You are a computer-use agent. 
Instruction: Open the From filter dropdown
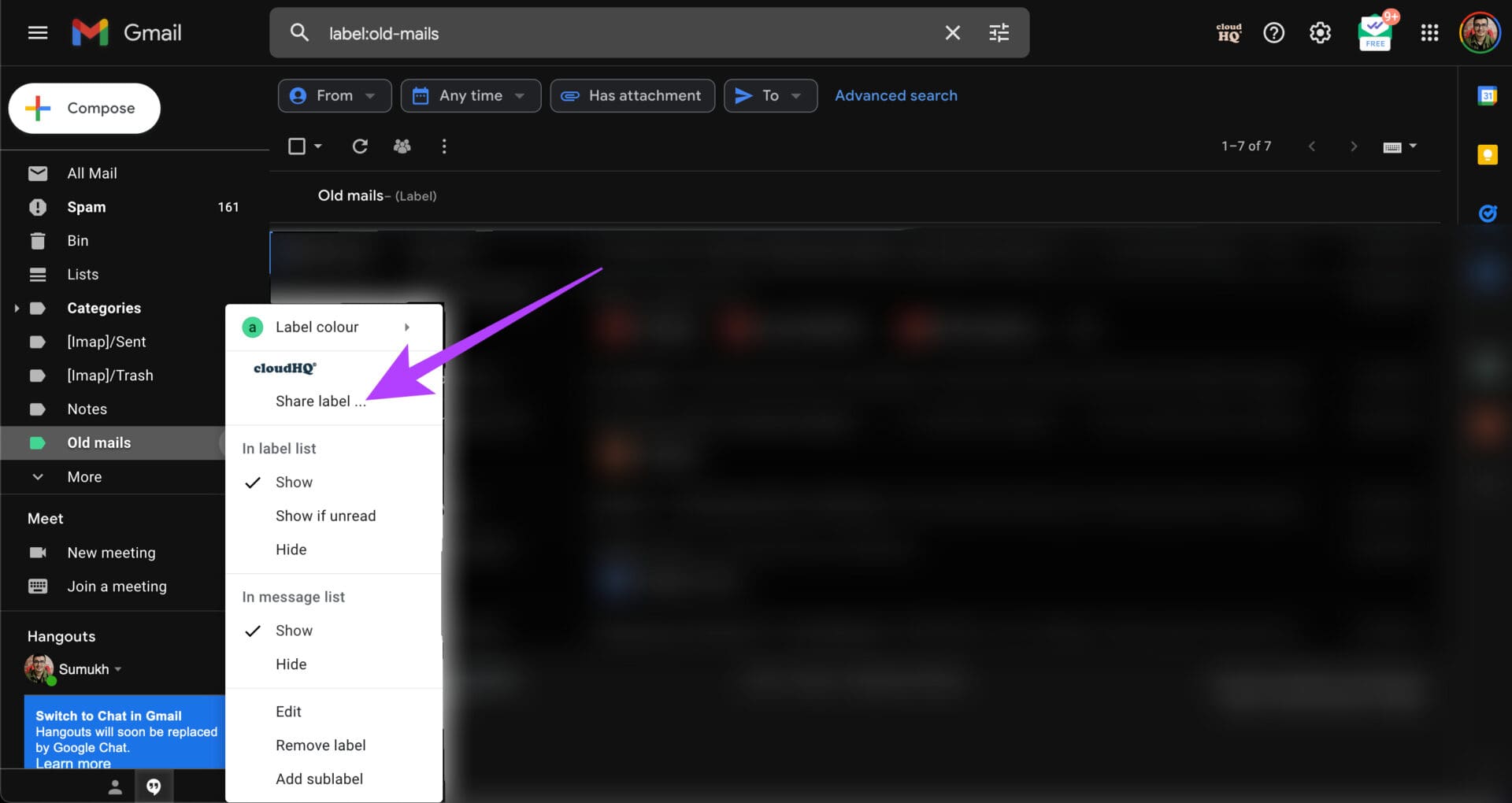335,96
